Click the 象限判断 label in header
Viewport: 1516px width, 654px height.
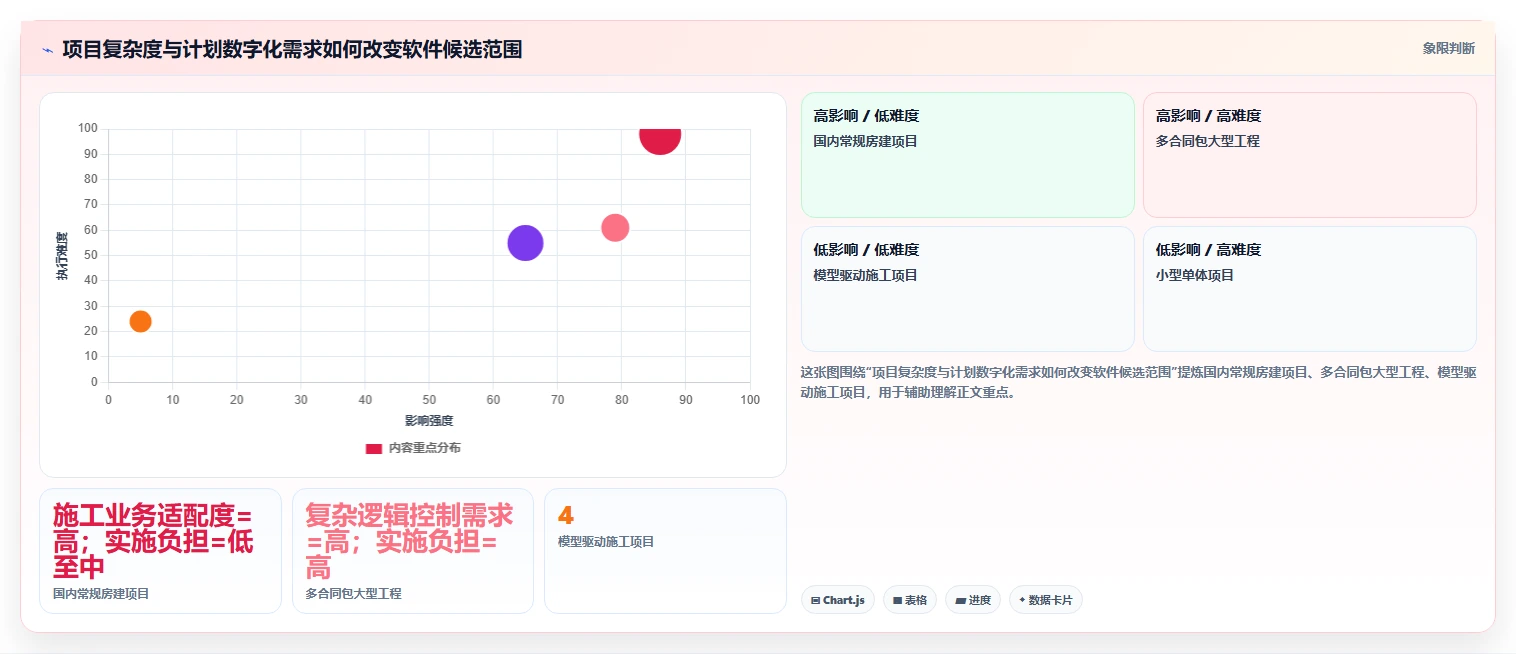pos(1448,48)
